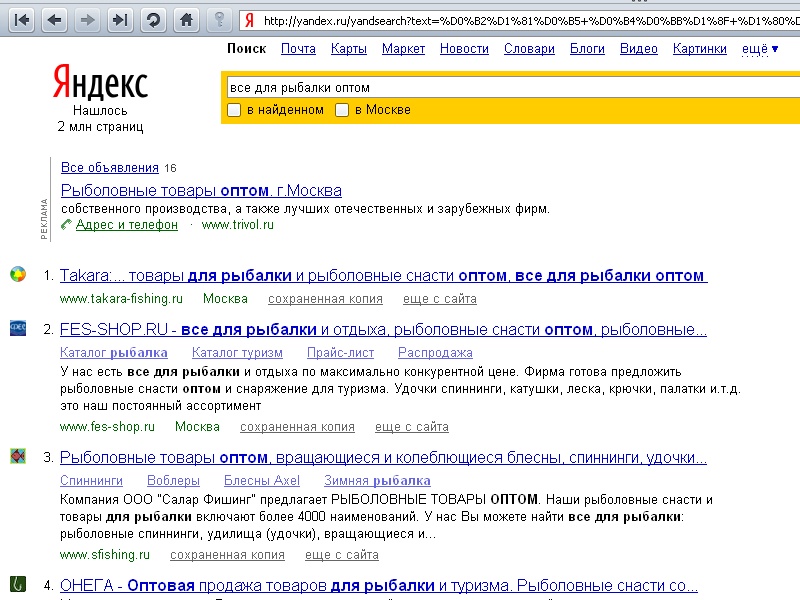Open the Видео tab

click(639, 49)
